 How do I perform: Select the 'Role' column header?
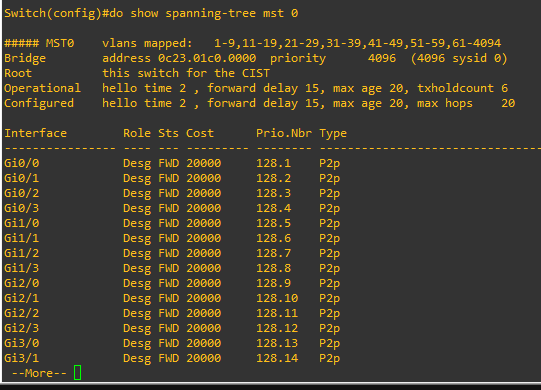[137, 133]
